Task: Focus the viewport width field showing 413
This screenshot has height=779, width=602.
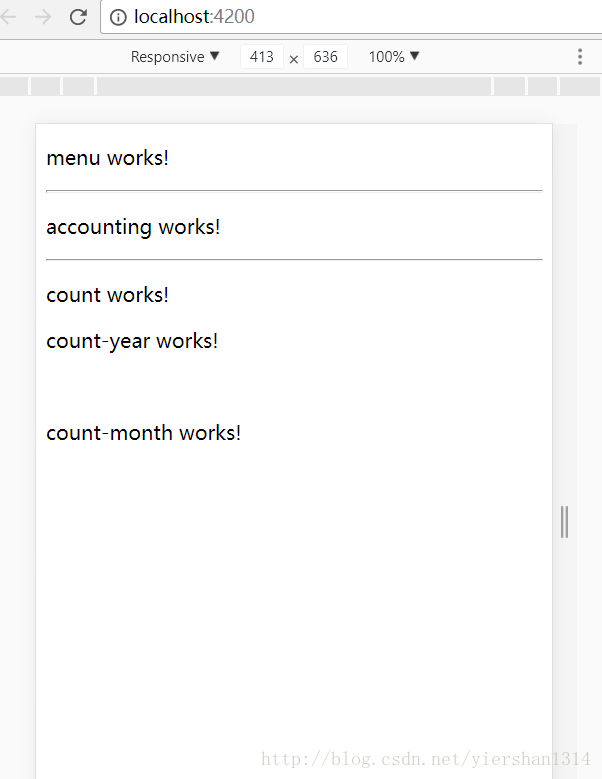Action: coord(262,57)
